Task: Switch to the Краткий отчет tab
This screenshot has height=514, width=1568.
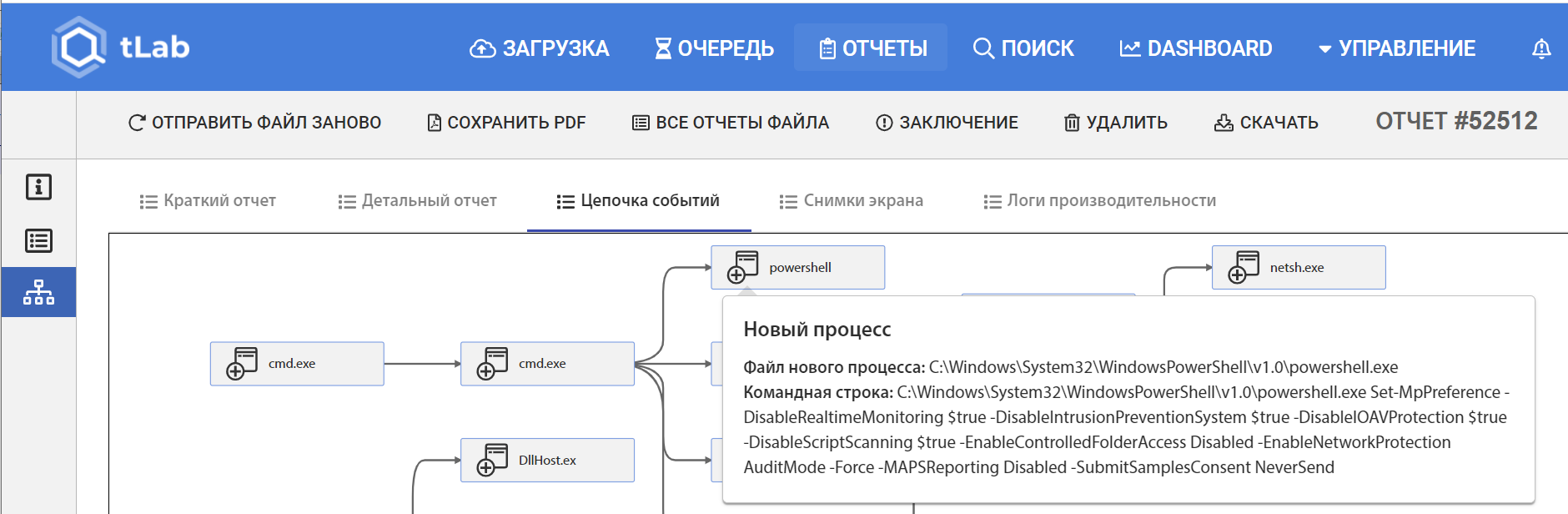Action: (208, 201)
